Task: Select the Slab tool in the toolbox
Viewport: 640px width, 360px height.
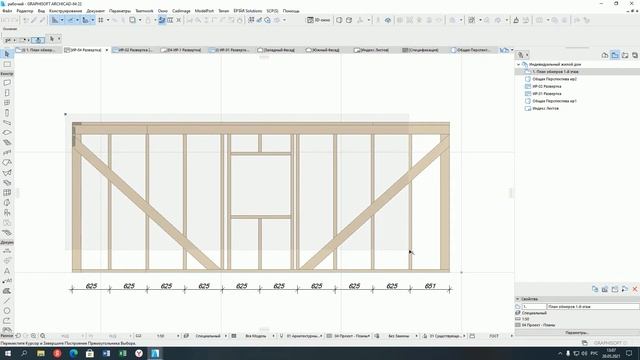Action: coord(7,133)
